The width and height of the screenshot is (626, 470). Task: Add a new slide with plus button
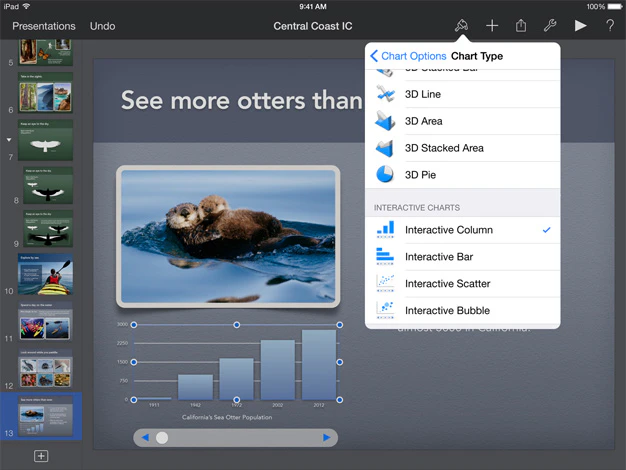(41, 456)
